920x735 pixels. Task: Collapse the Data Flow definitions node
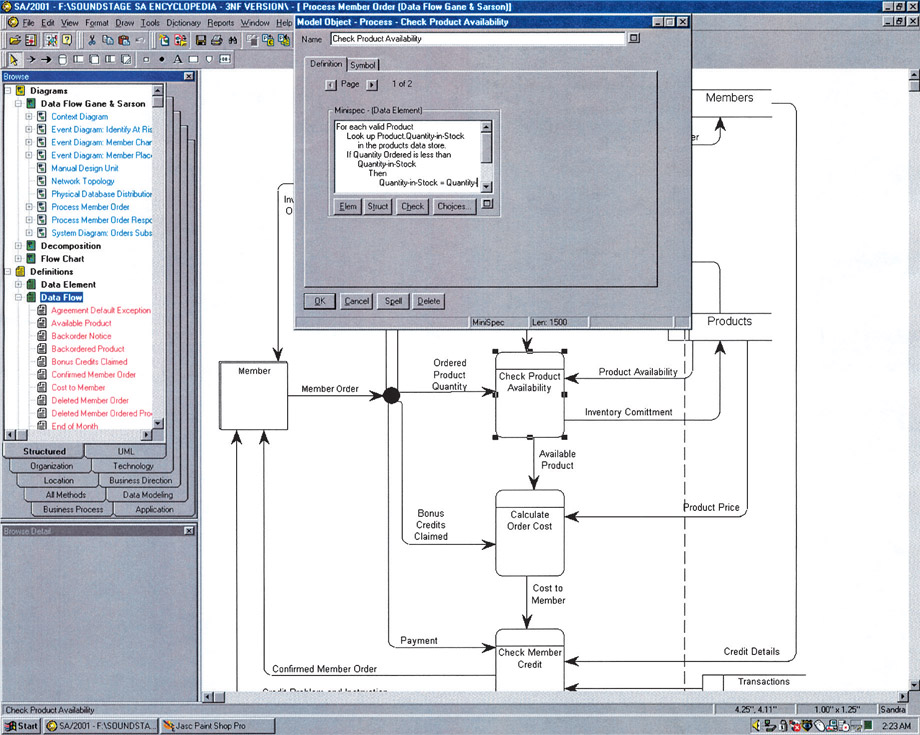(18, 297)
